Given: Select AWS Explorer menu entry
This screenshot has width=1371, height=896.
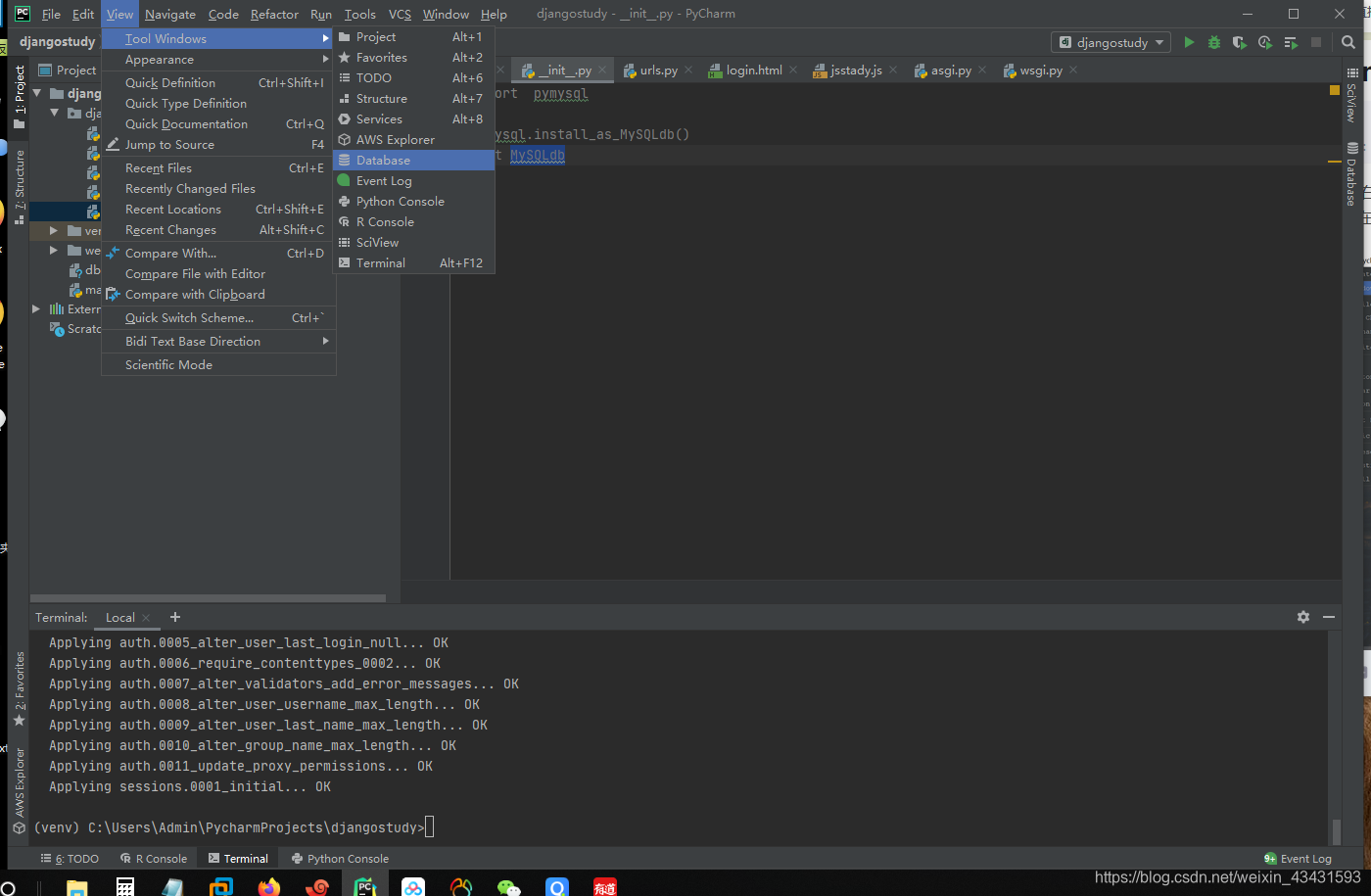Looking at the screenshot, I should coord(413,139).
